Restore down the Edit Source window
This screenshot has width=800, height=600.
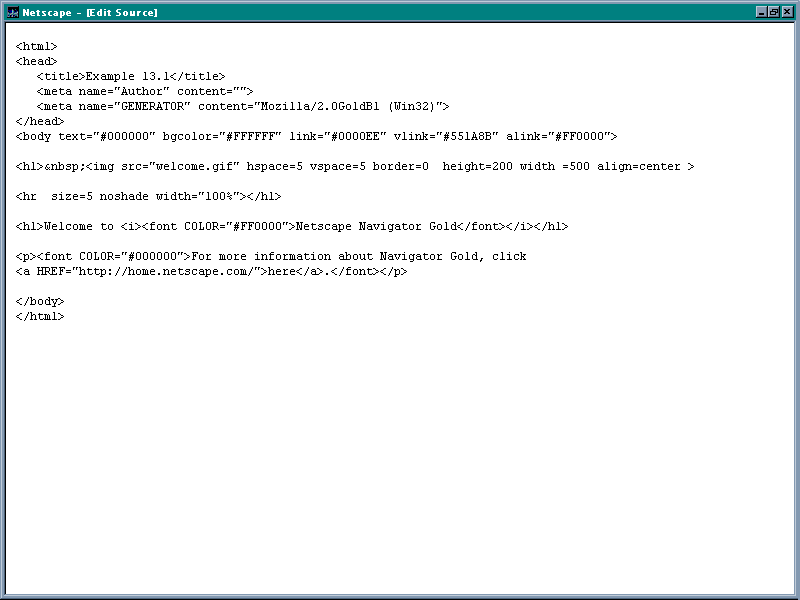[x=773, y=12]
